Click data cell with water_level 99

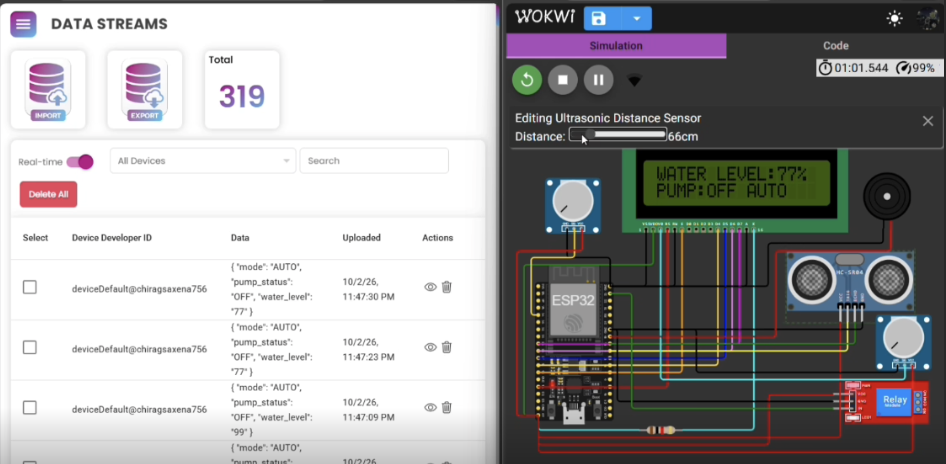pos(271,409)
